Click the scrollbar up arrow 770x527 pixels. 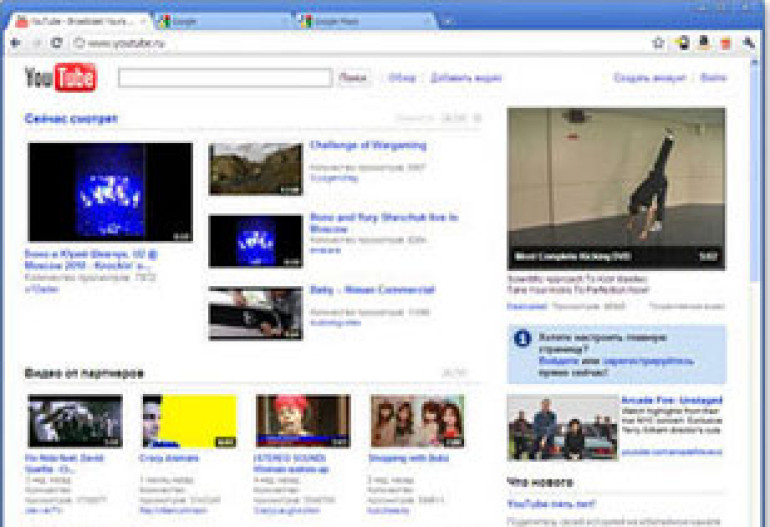755,62
